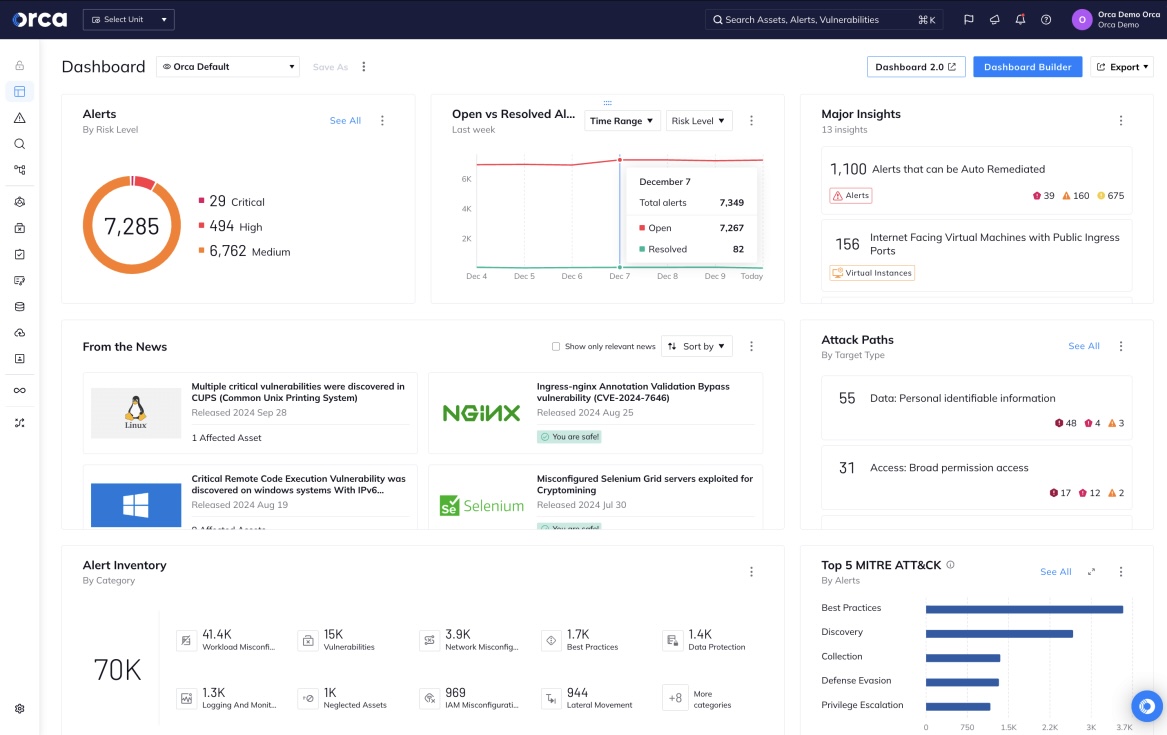Viewport: 1167px width, 735px height.
Task: Click the lock icon in left sidebar
Action: click(x=19, y=65)
